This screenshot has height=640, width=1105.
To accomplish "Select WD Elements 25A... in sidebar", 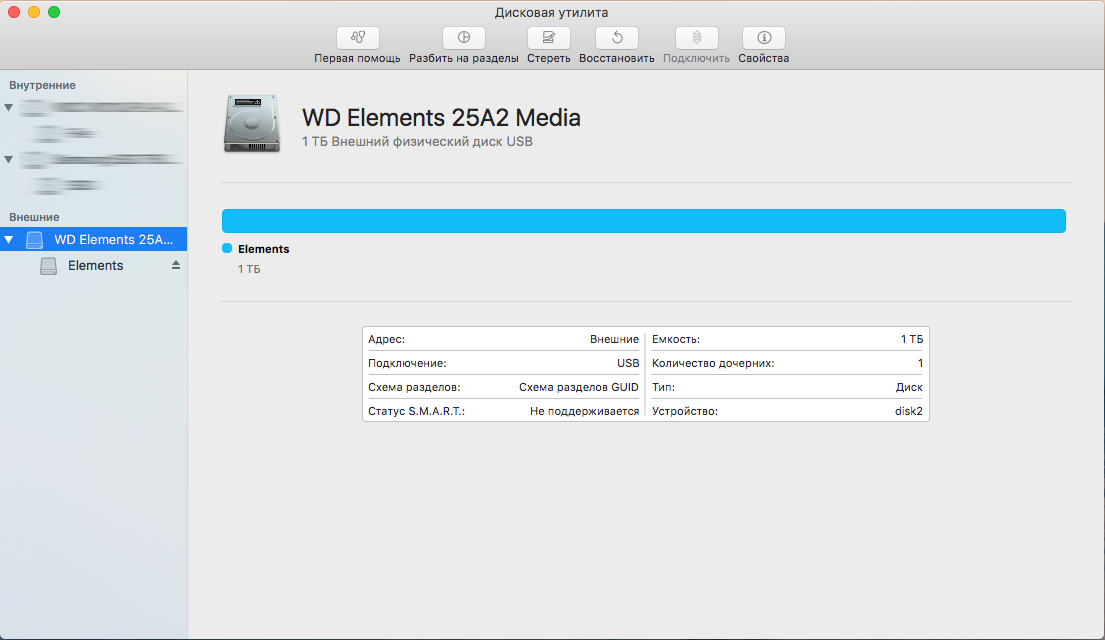I will click(93, 240).
